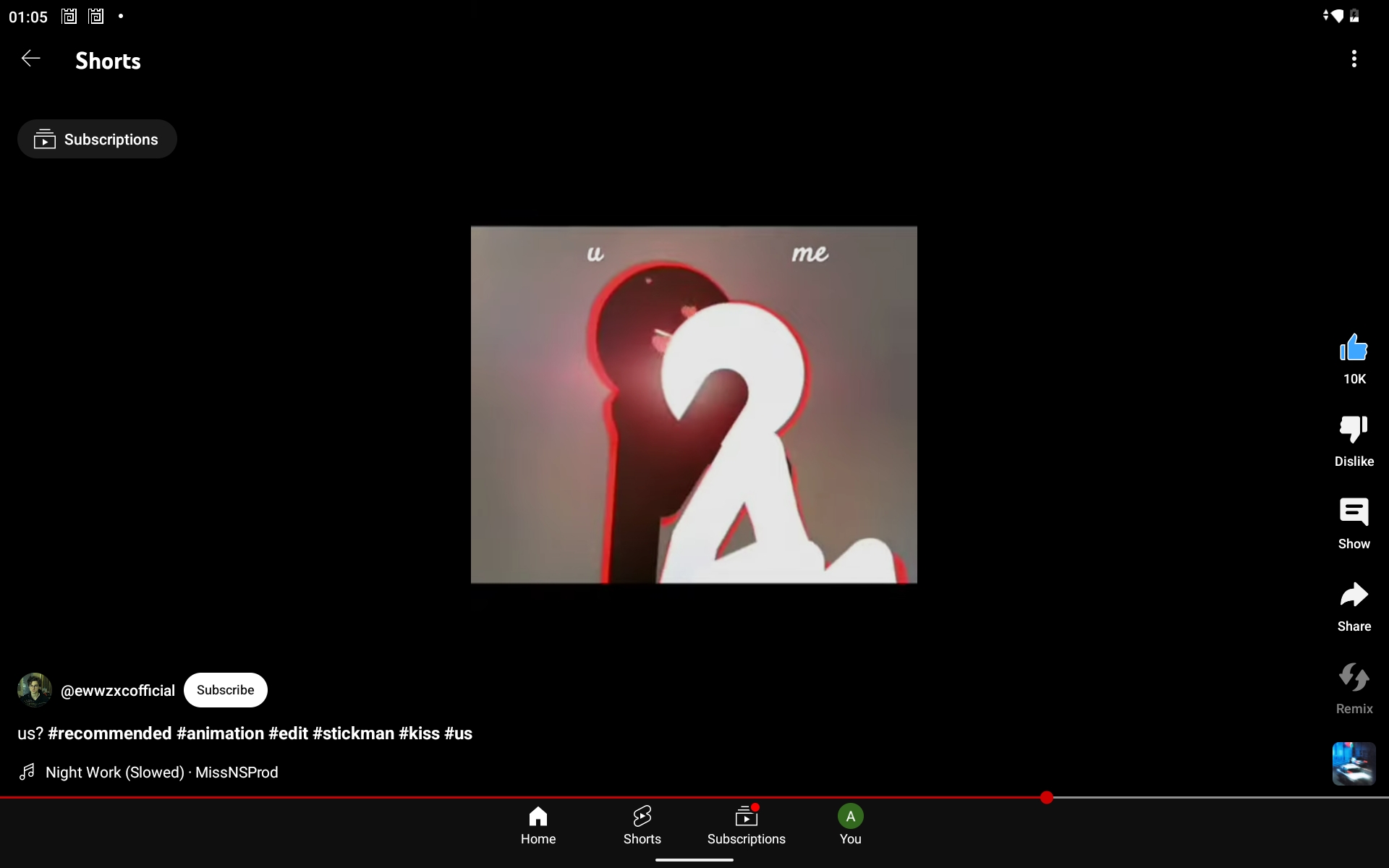The width and height of the screenshot is (1389, 868).
Task: Tap the Shorts page title
Action: tap(108, 61)
